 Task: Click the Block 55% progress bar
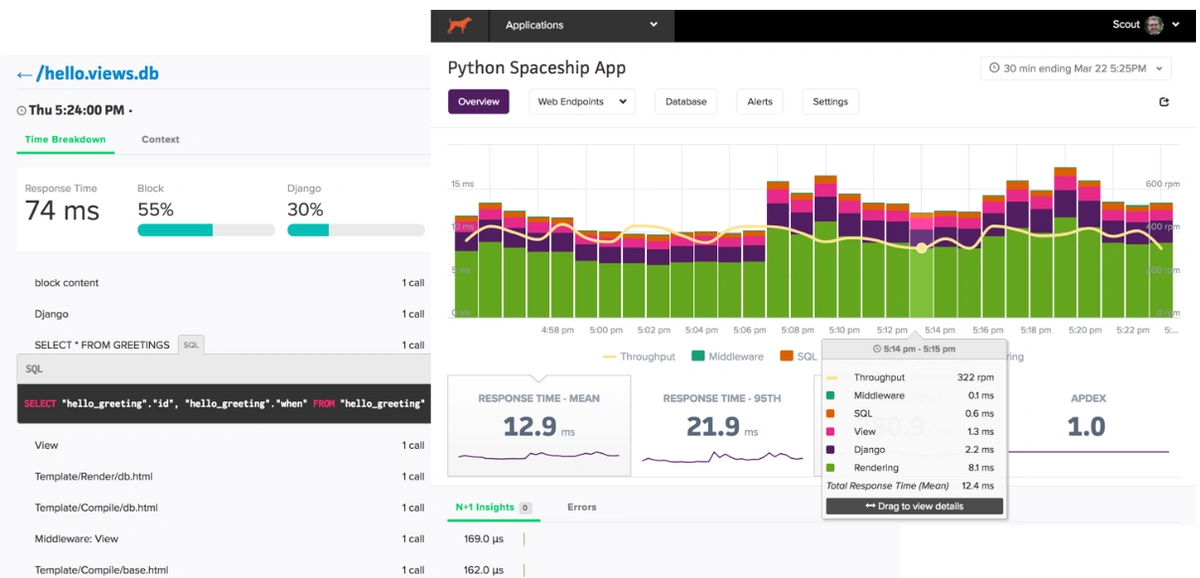206,230
